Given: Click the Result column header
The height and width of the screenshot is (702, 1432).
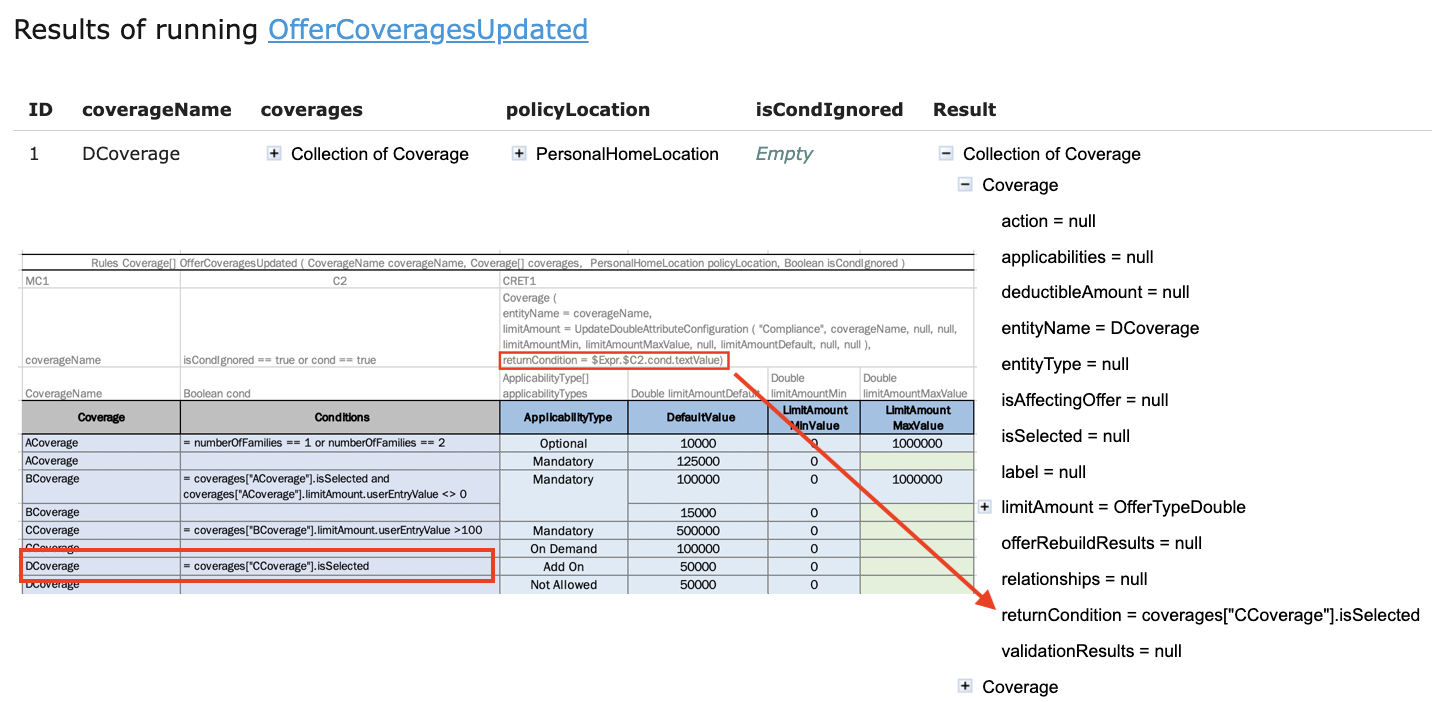Looking at the screenshot, I should (x=964, y=110).
